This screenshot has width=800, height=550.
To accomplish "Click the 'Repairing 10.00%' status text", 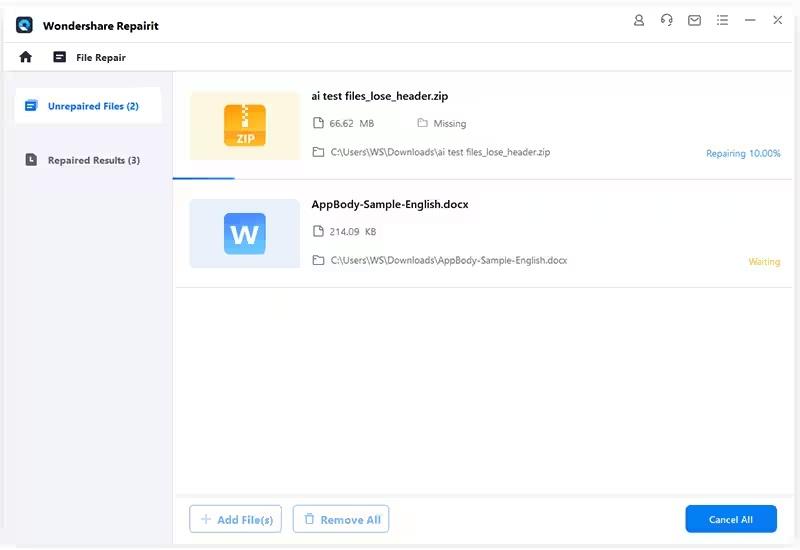I will pyautogui.click(x=743, y=154).
